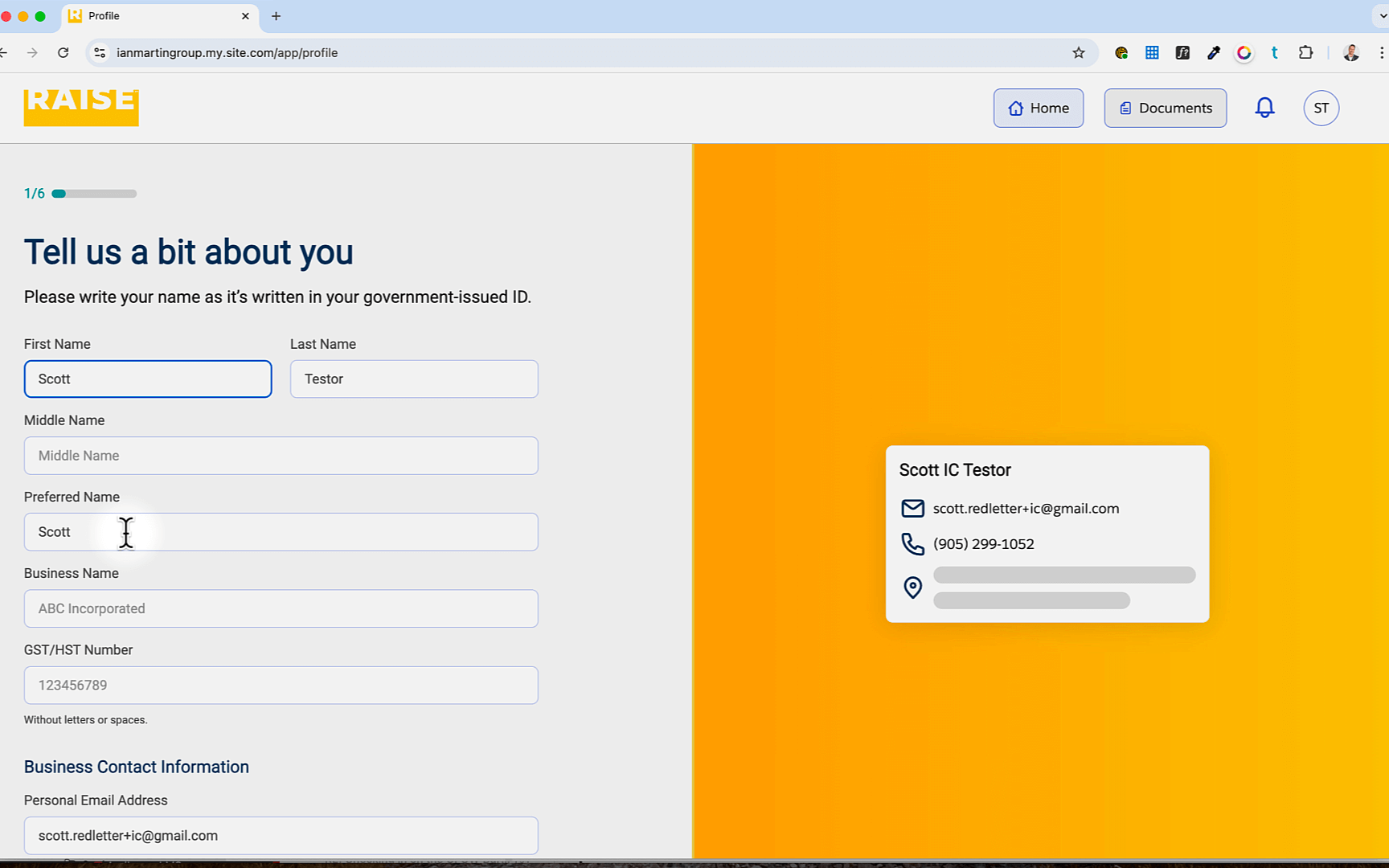
Task: Click the notification bell icon
Action: pos(1264,108)
